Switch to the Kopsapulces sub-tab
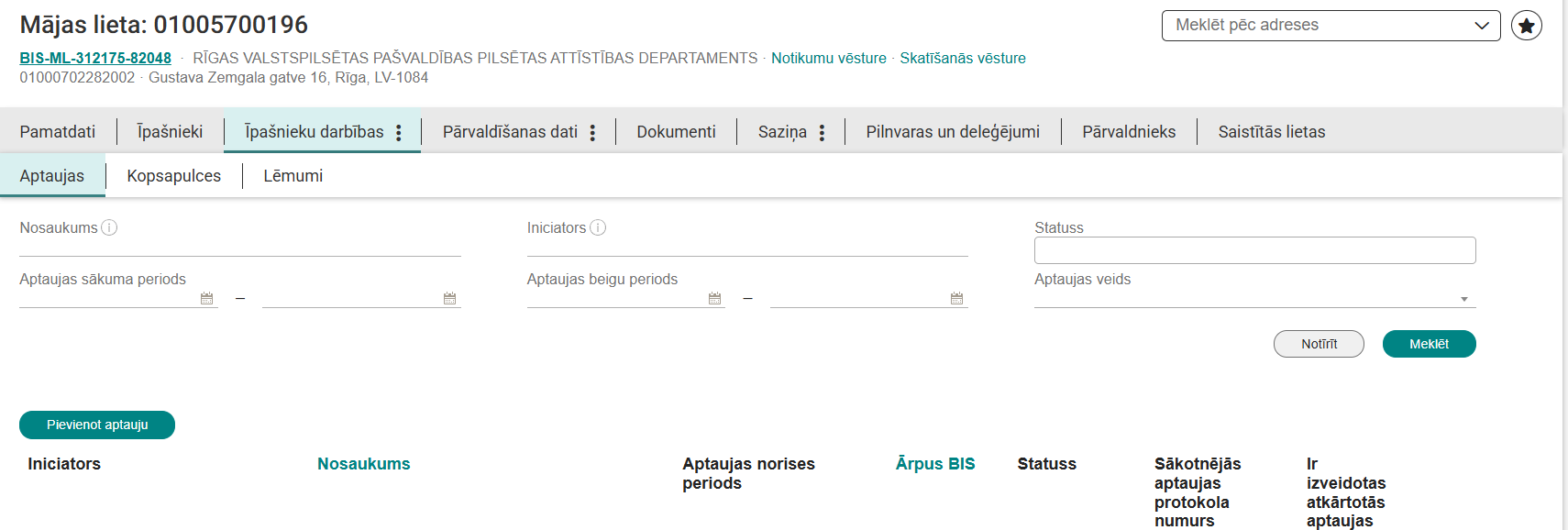The width and height of the screenshot is (1568, 530). pyautogui.click(x=173, y=176)
